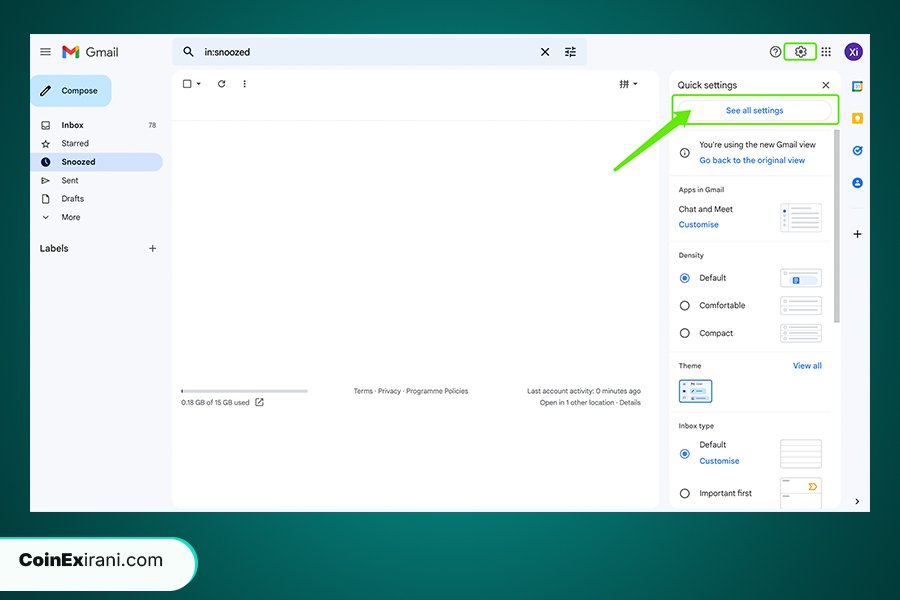Select Important first inbox type
The height and width of the screenshot is (600, 900).
point(684,493)
